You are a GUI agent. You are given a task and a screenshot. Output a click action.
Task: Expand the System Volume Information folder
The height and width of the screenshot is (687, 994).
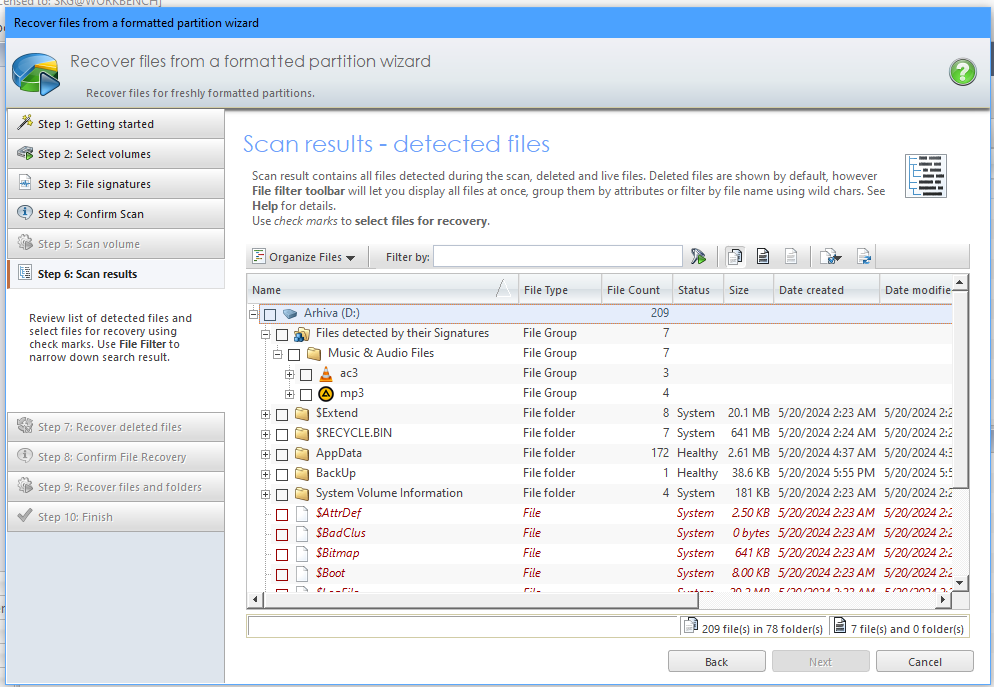266,494
